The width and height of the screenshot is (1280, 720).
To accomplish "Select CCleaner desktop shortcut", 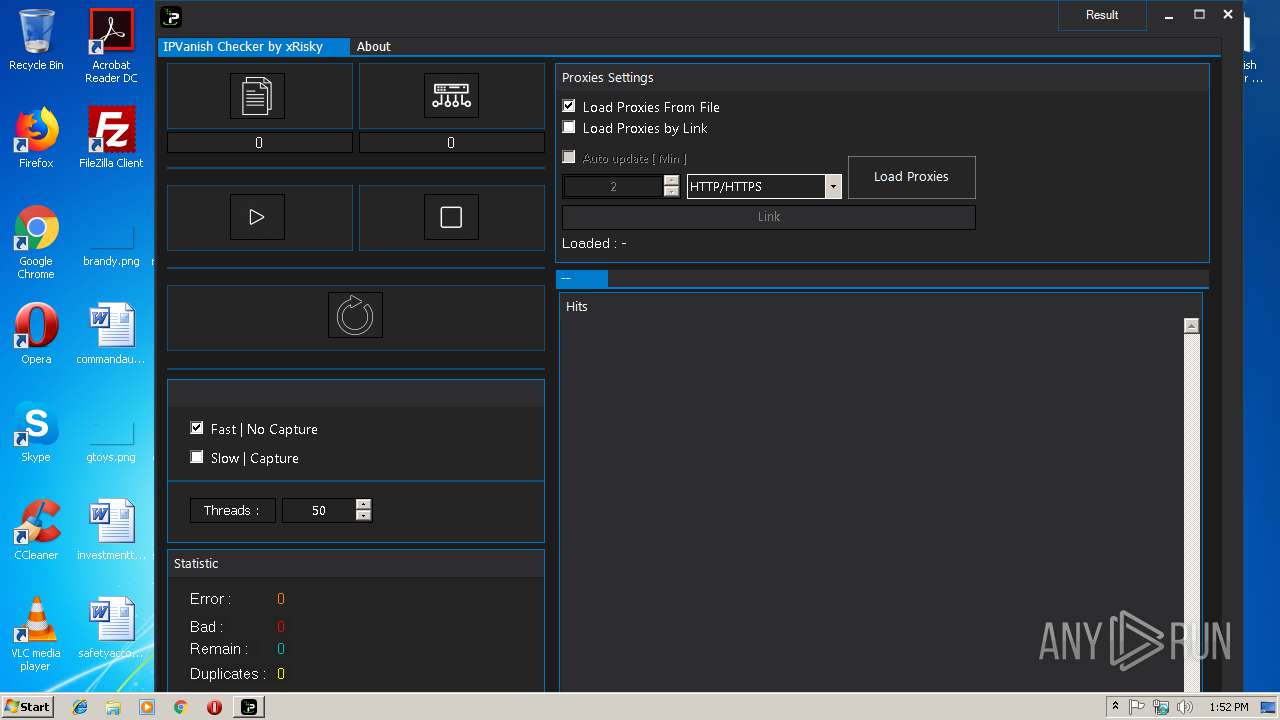I will point(36,529).
